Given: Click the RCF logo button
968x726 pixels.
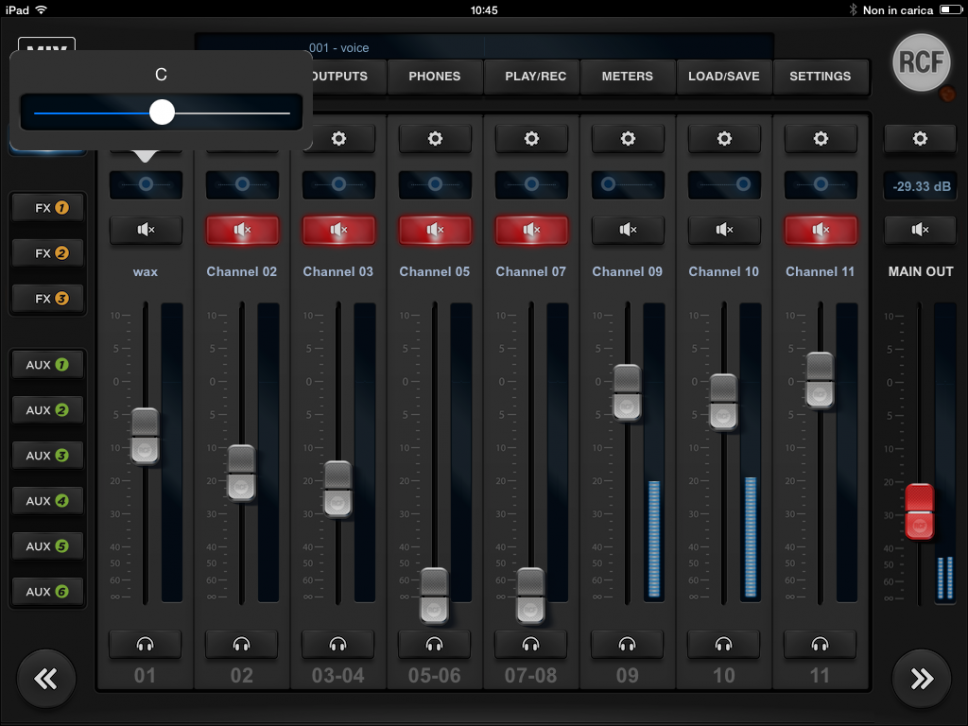Looking at the screenshot, I should click(920, 63).
